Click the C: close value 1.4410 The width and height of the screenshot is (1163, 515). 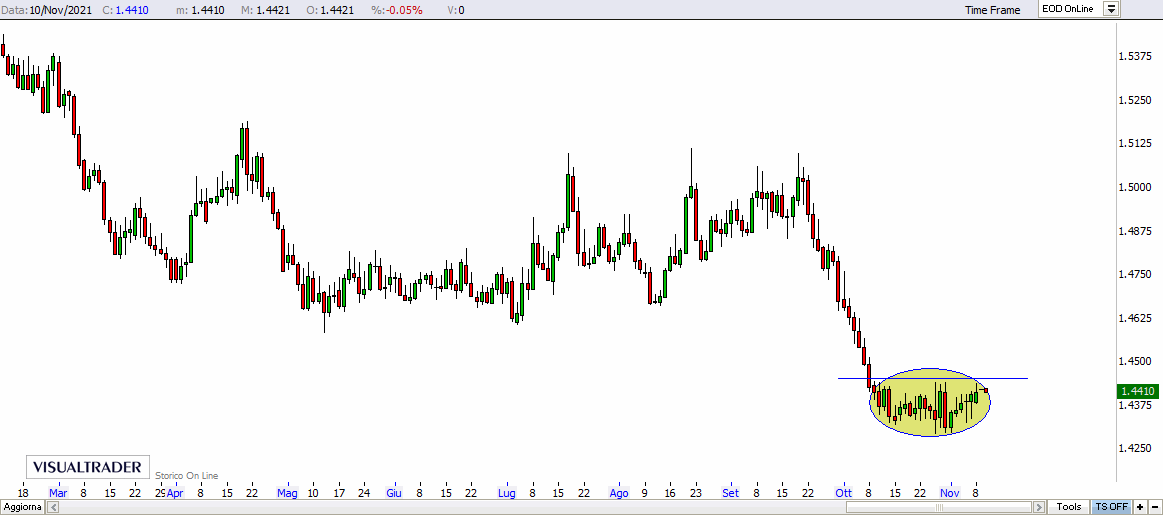[131, 10]
